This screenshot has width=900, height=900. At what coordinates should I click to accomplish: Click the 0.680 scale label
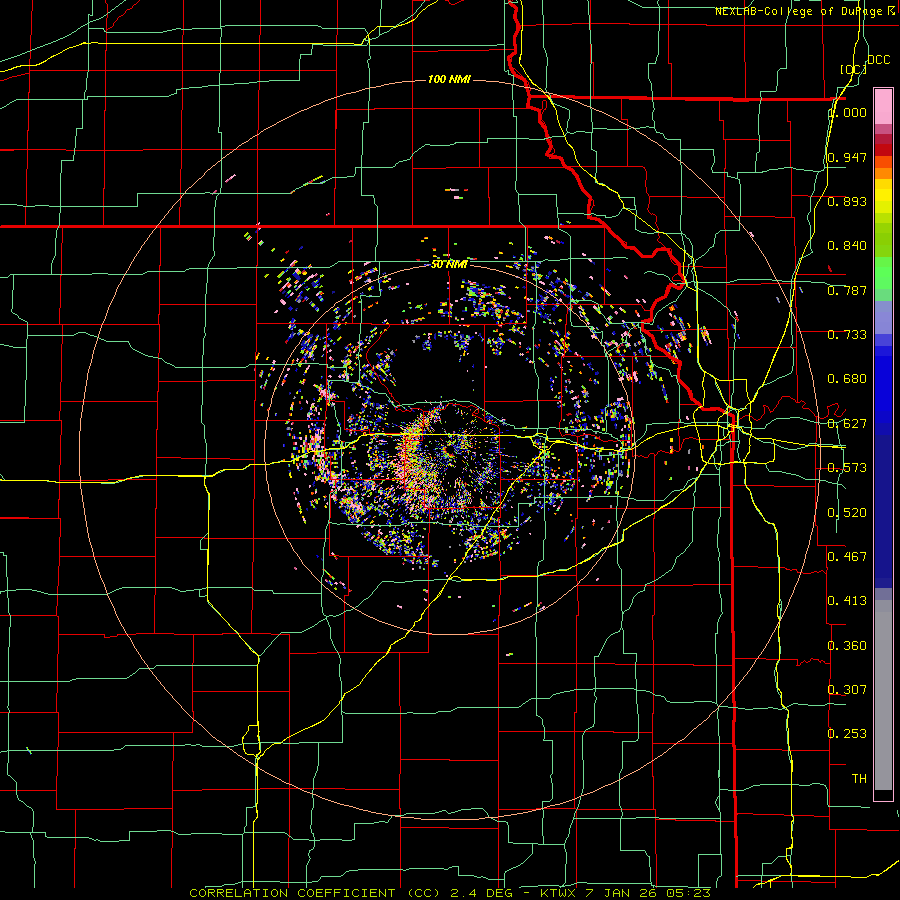pos(847,379)
